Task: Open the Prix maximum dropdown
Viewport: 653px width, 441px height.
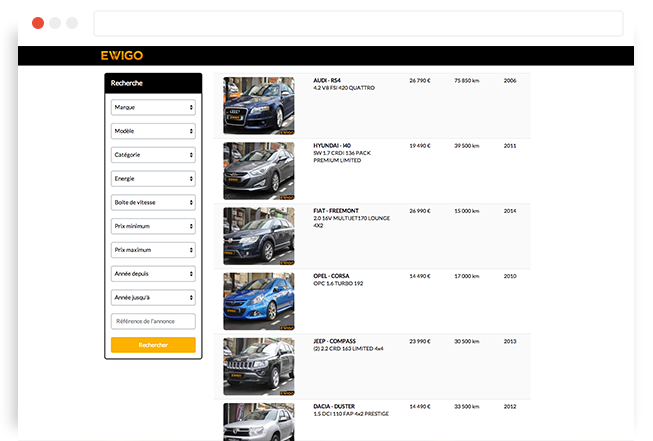Action: pos(153,250)
